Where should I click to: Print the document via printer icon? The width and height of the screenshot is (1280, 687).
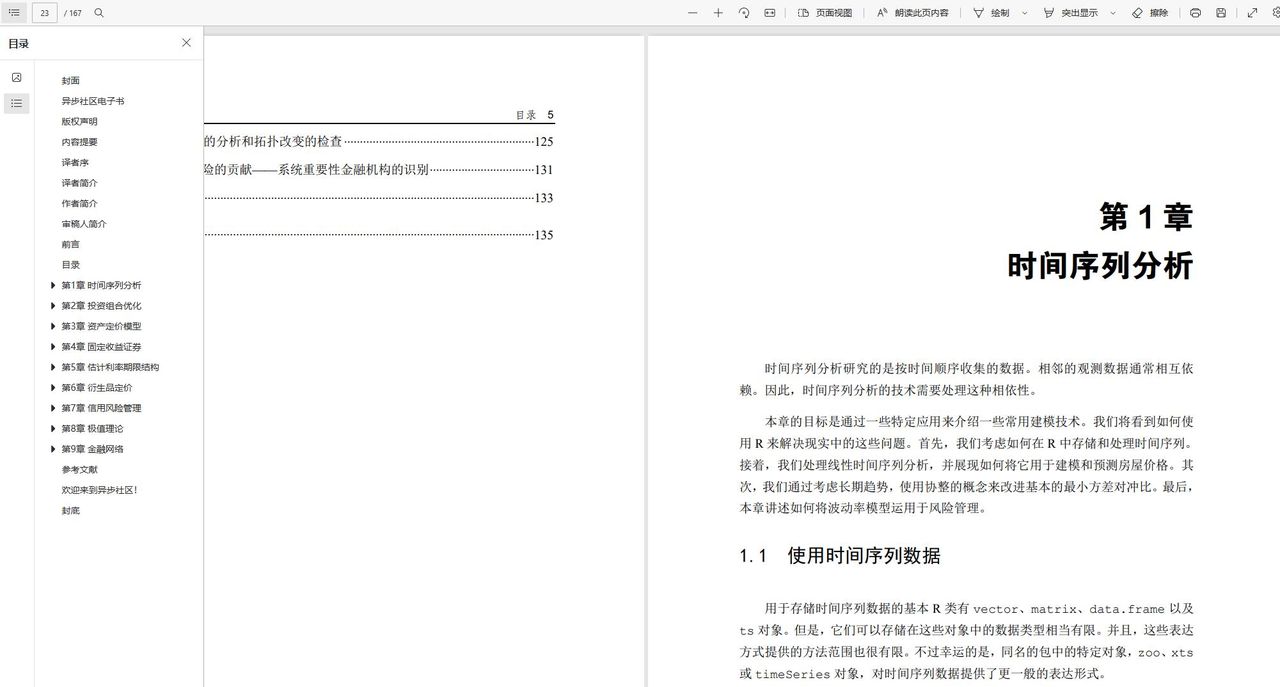click(1194, 13)
